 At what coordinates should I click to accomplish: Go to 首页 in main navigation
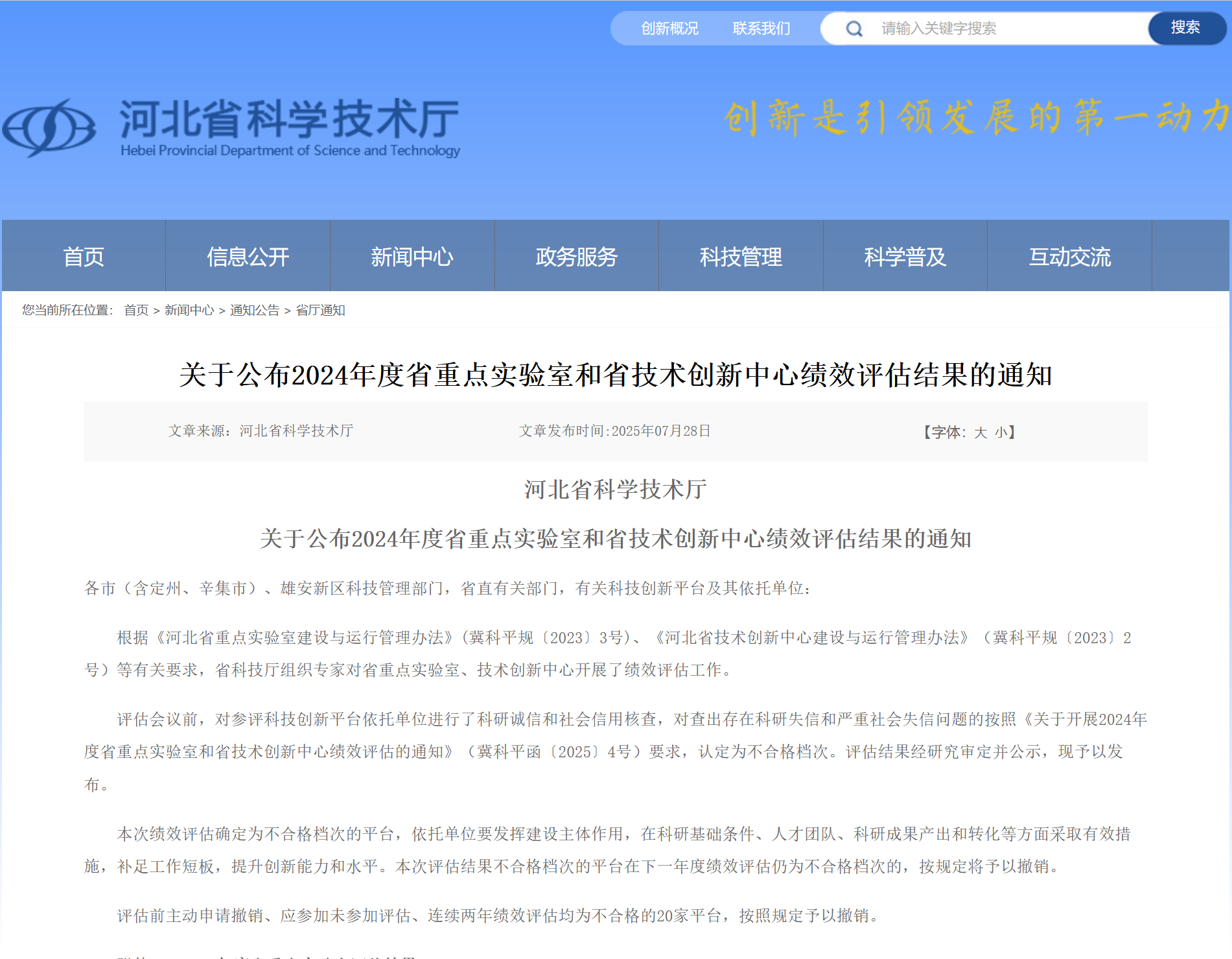point(84,256)
